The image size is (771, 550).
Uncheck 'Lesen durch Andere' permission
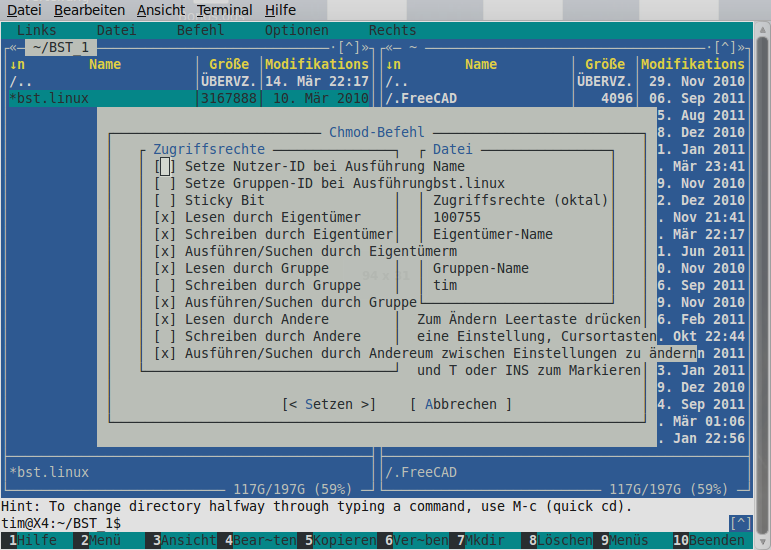point(166,319)
